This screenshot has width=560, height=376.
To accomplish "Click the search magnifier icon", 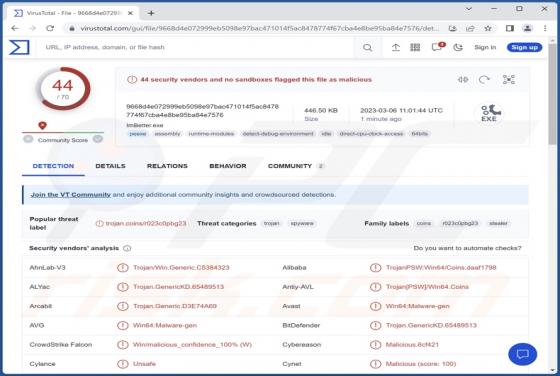I will (367, 47).
